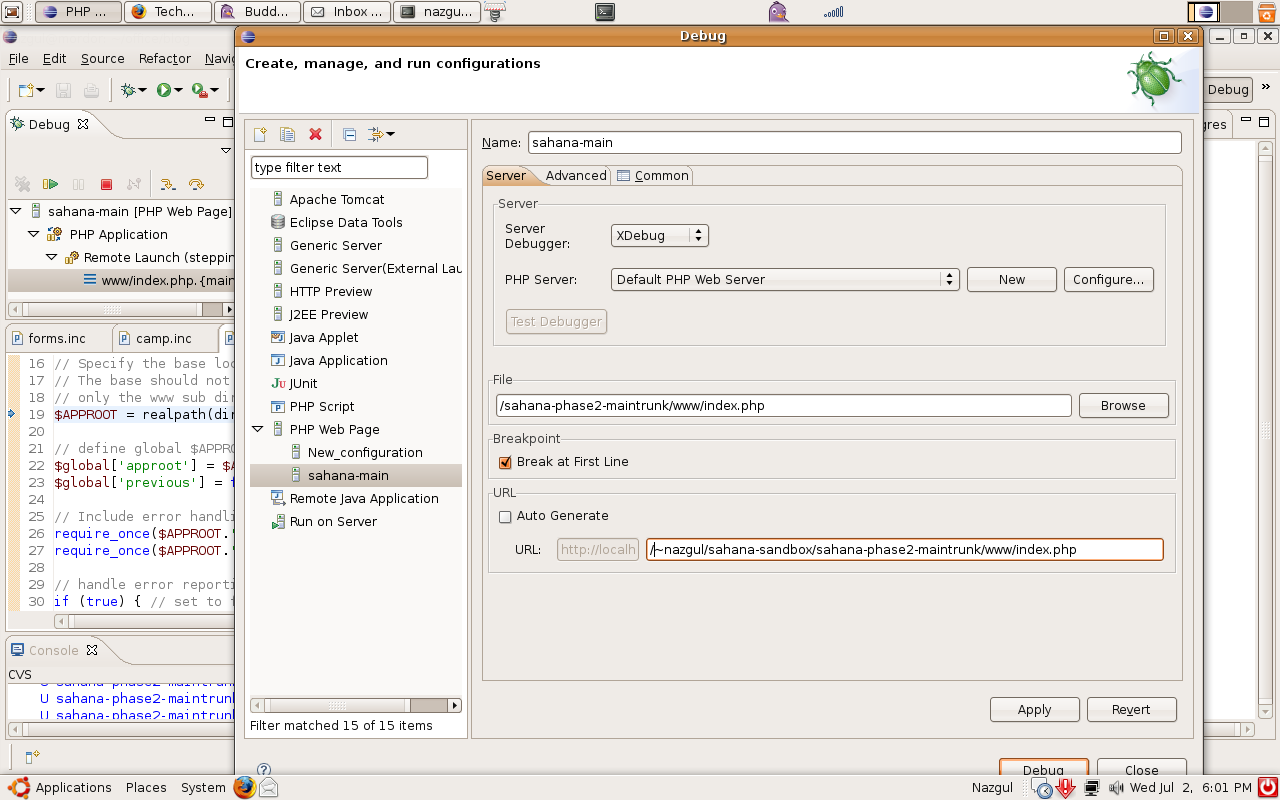Viewport: 1280px width, 800px height.
Task: Click Disconnect icon in Debug view toolbar
Action: 134,184
